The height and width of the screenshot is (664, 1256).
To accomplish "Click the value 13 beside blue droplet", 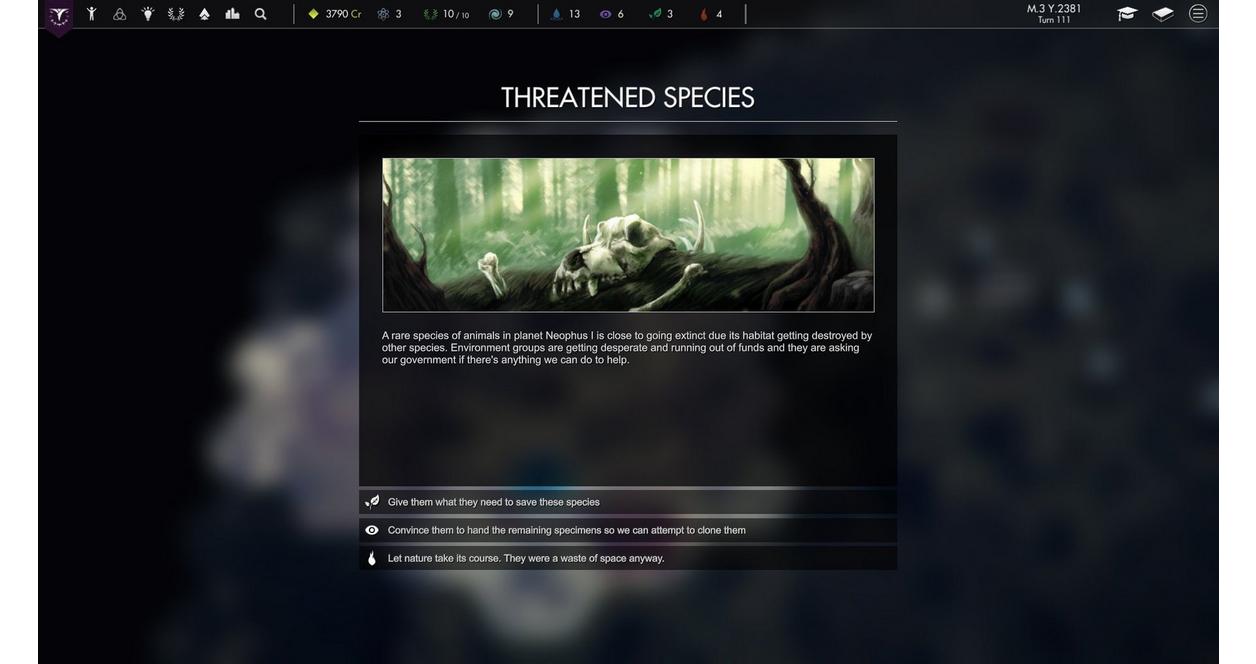I will pos(574,14).
